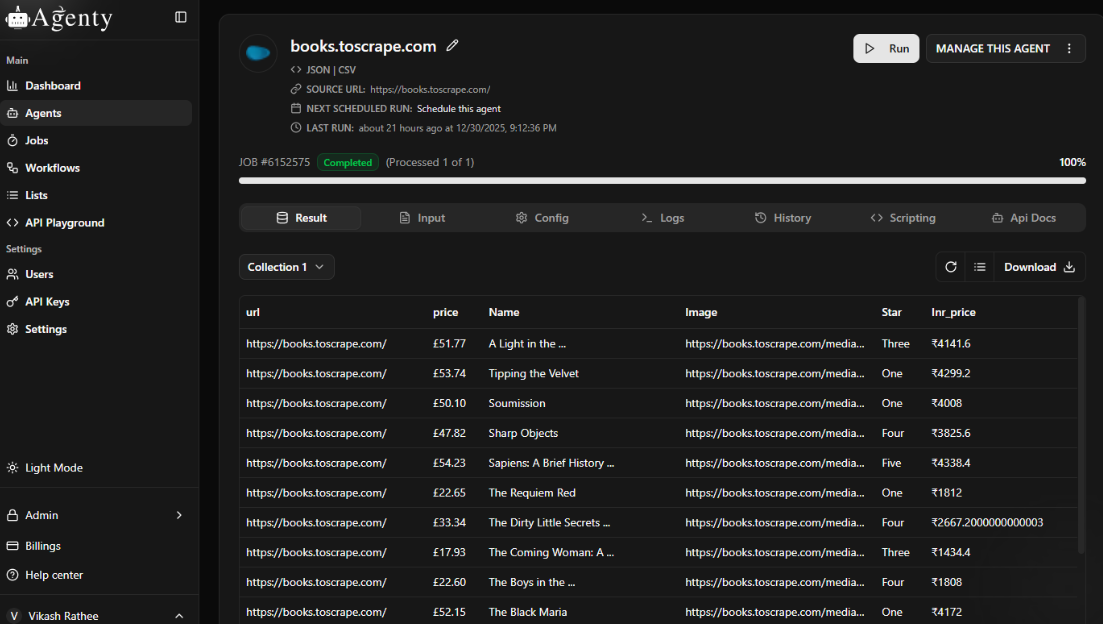The height and width of the screenshot is (624, 1103).
Task: Click the The Black Maria cell
Action: 528,612
